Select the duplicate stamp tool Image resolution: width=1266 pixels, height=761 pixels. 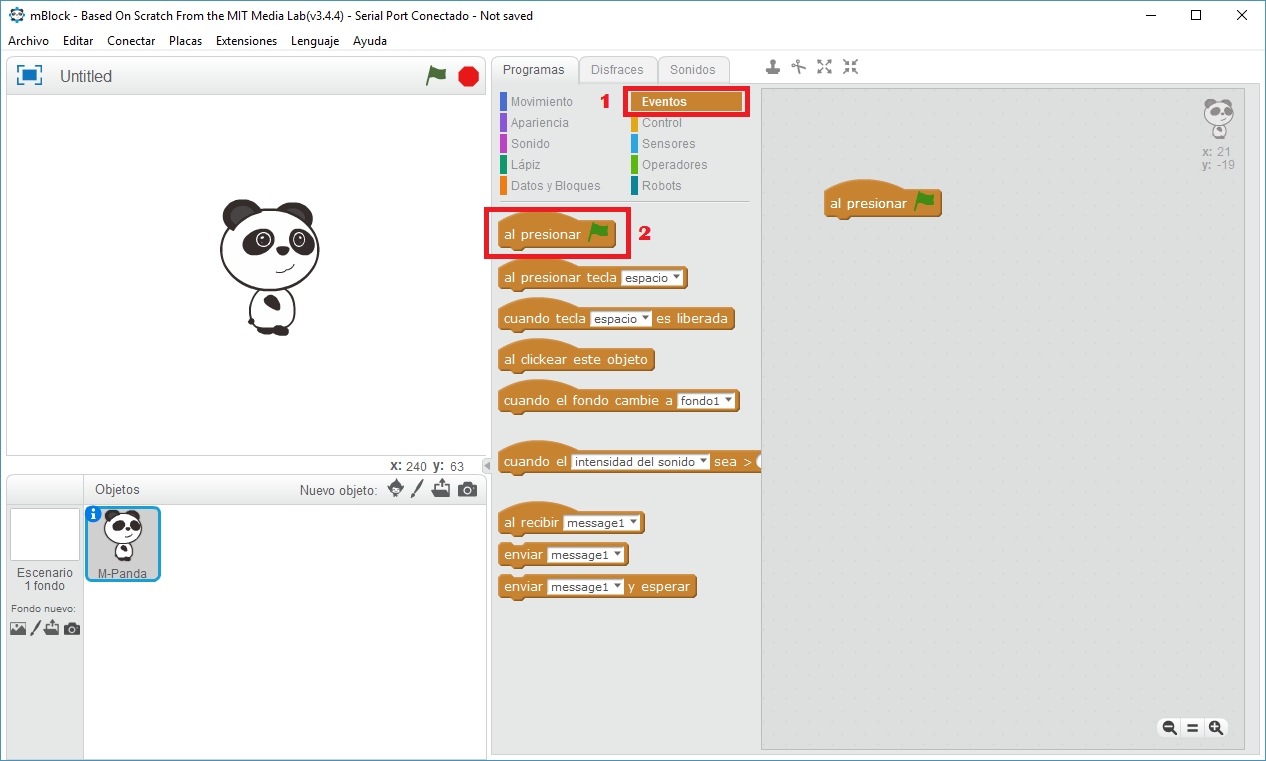tap(773, 67)
